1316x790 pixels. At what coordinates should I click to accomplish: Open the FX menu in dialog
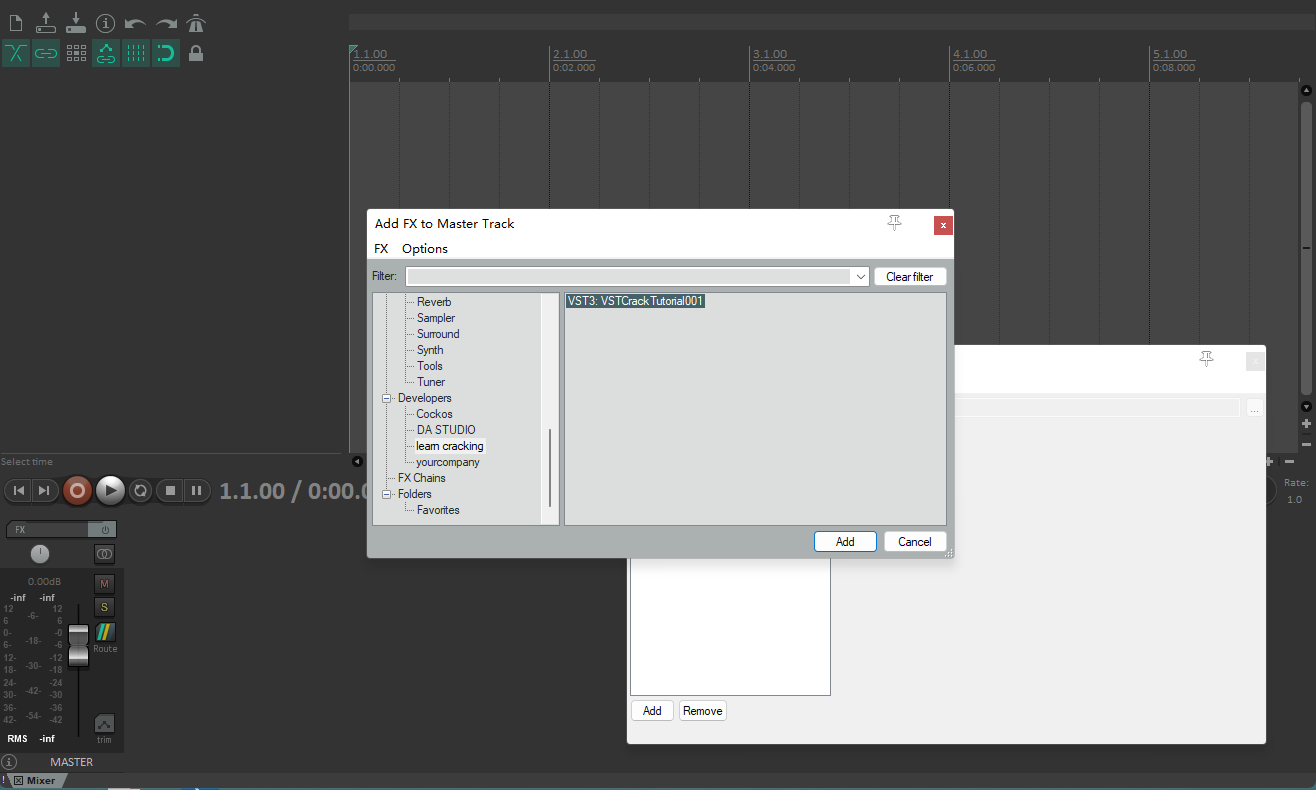[x=381, y=249]
